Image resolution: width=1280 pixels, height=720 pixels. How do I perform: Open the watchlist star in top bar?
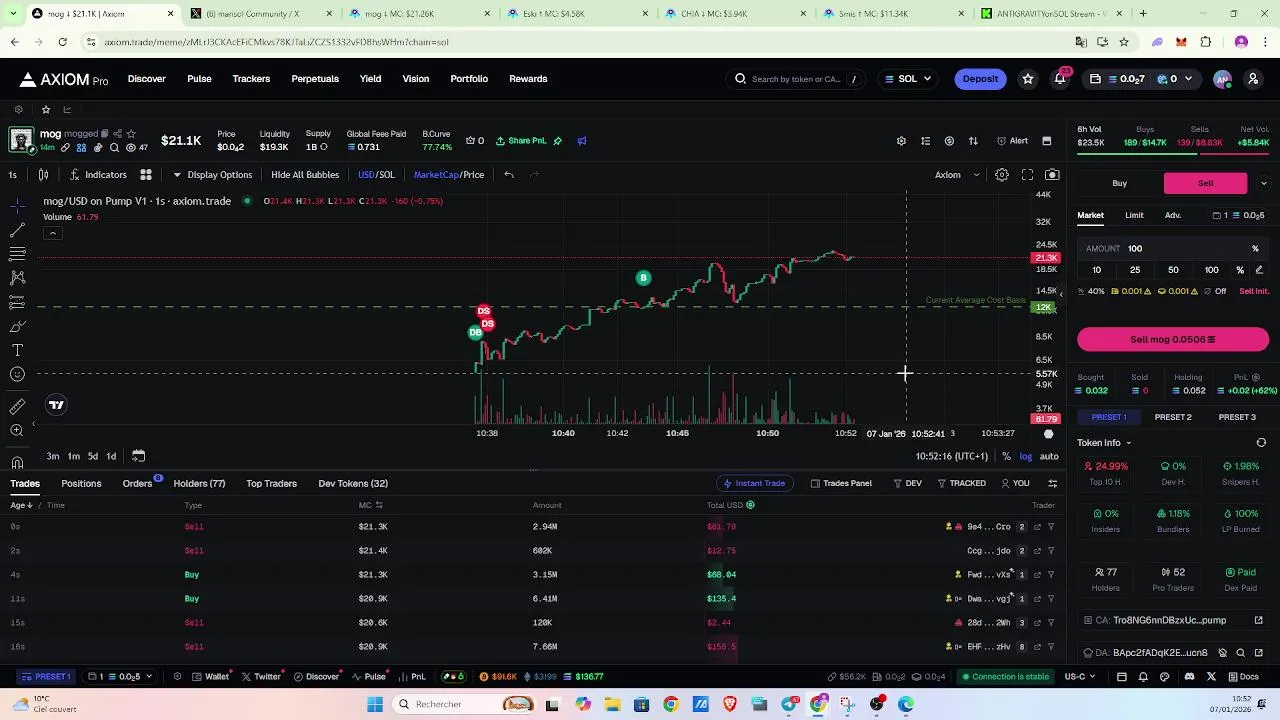coord(1028,79)
